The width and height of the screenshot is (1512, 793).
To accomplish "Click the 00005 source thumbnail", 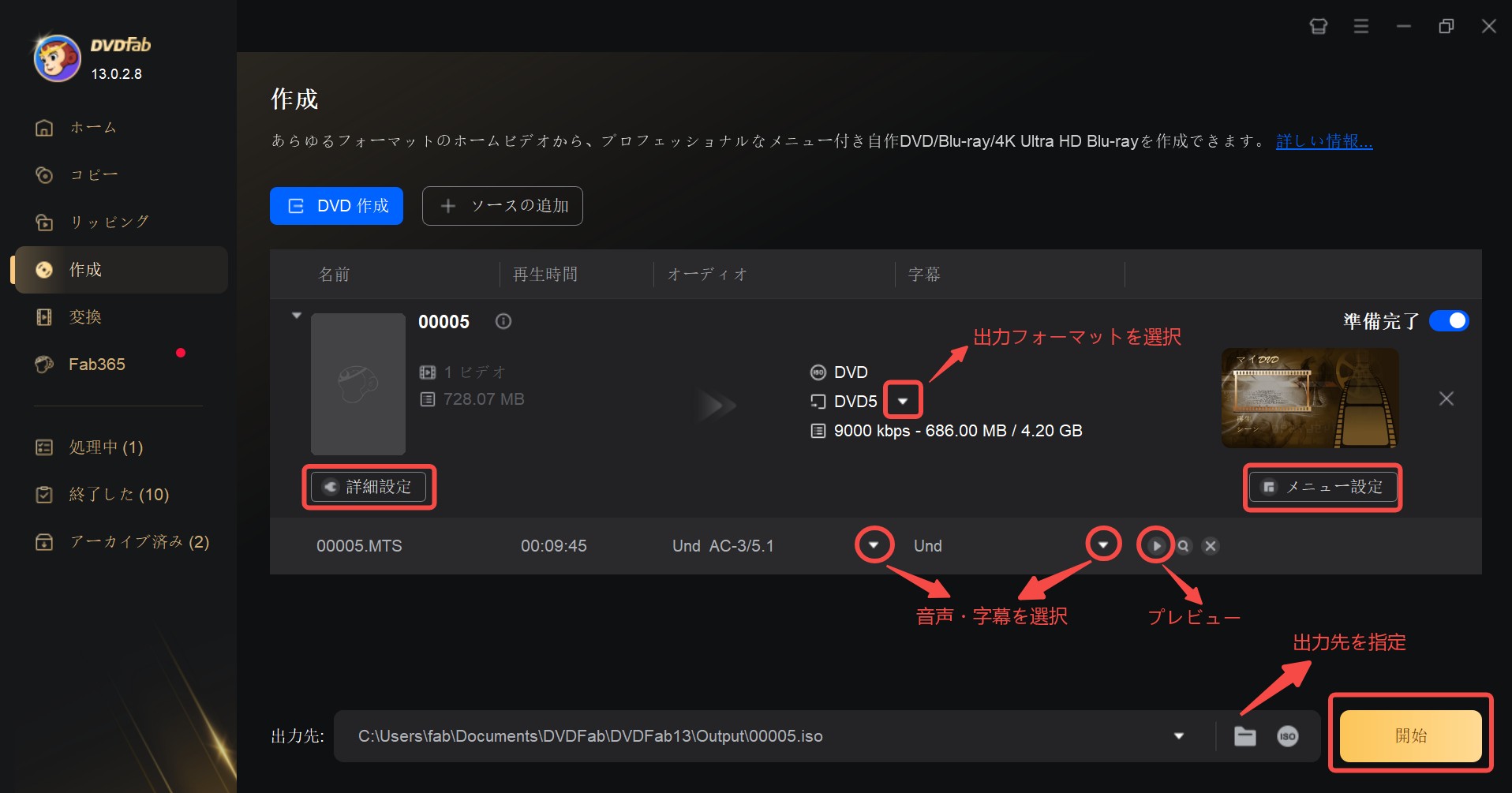I will pyautogui.click(x=358, y=384).
